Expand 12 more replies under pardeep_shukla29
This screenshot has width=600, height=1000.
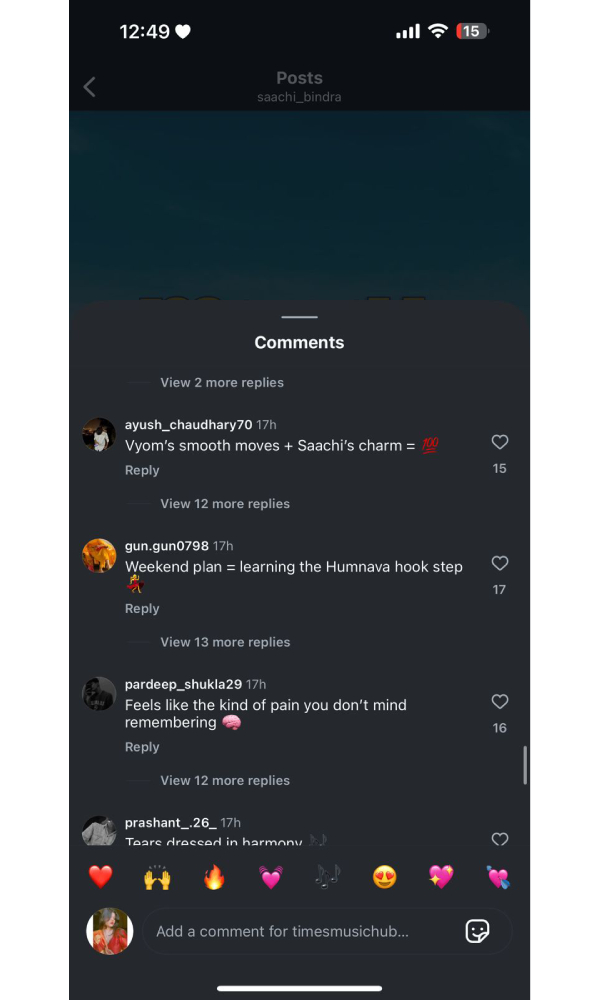225,781
